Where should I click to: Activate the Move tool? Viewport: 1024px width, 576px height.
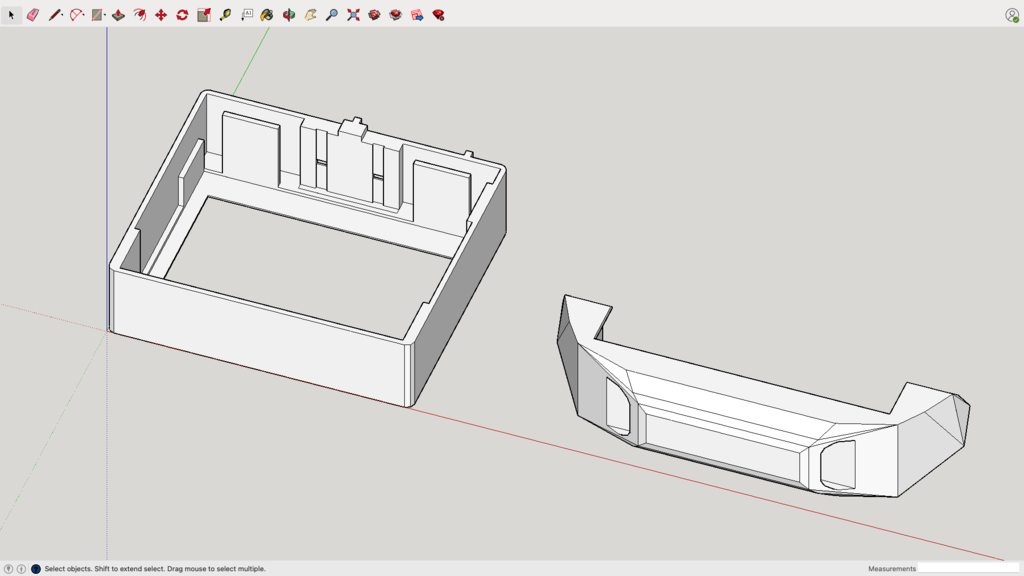click(x=161, y=15)
